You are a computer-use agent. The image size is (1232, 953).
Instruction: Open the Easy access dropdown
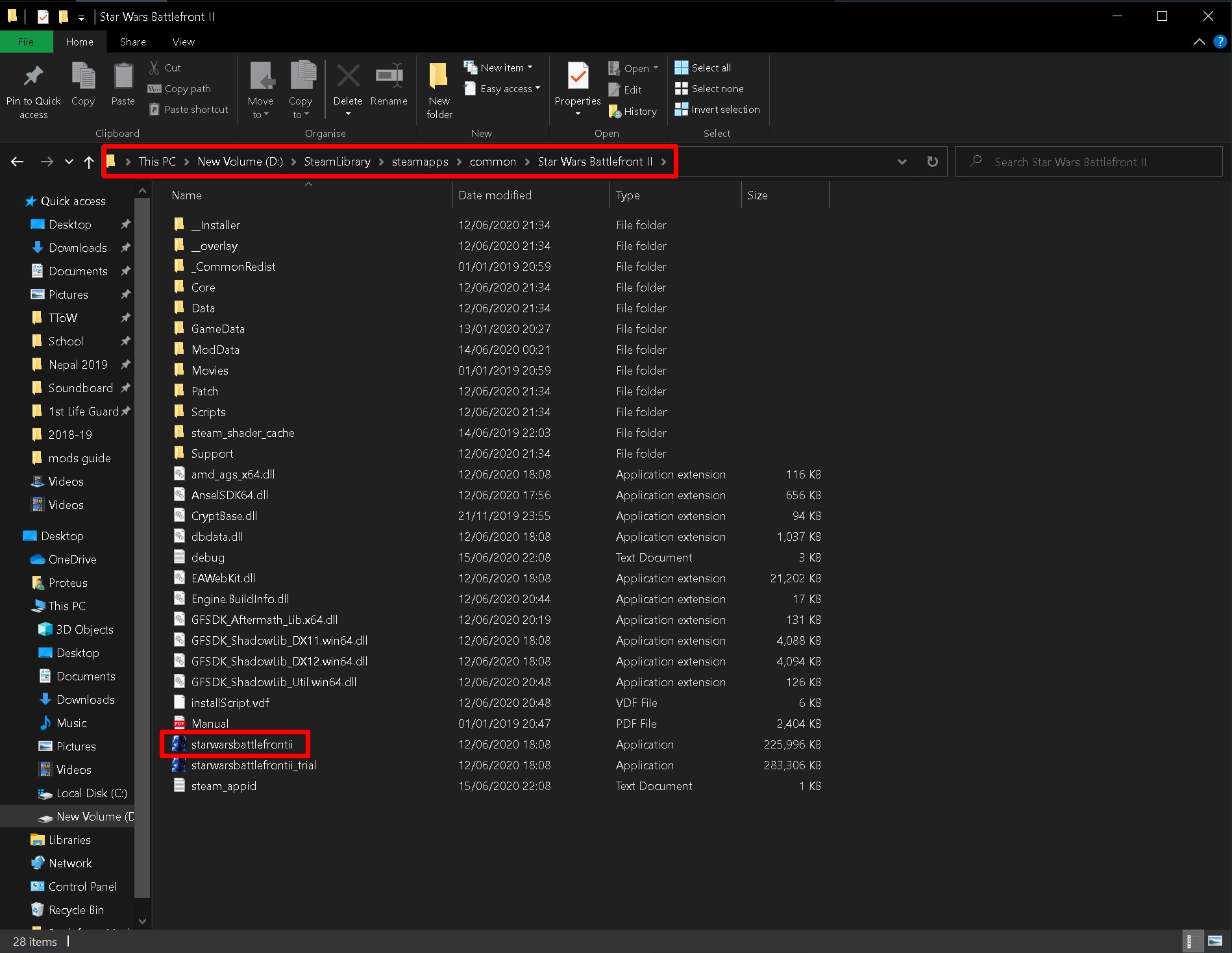click(x=502, y=88)
